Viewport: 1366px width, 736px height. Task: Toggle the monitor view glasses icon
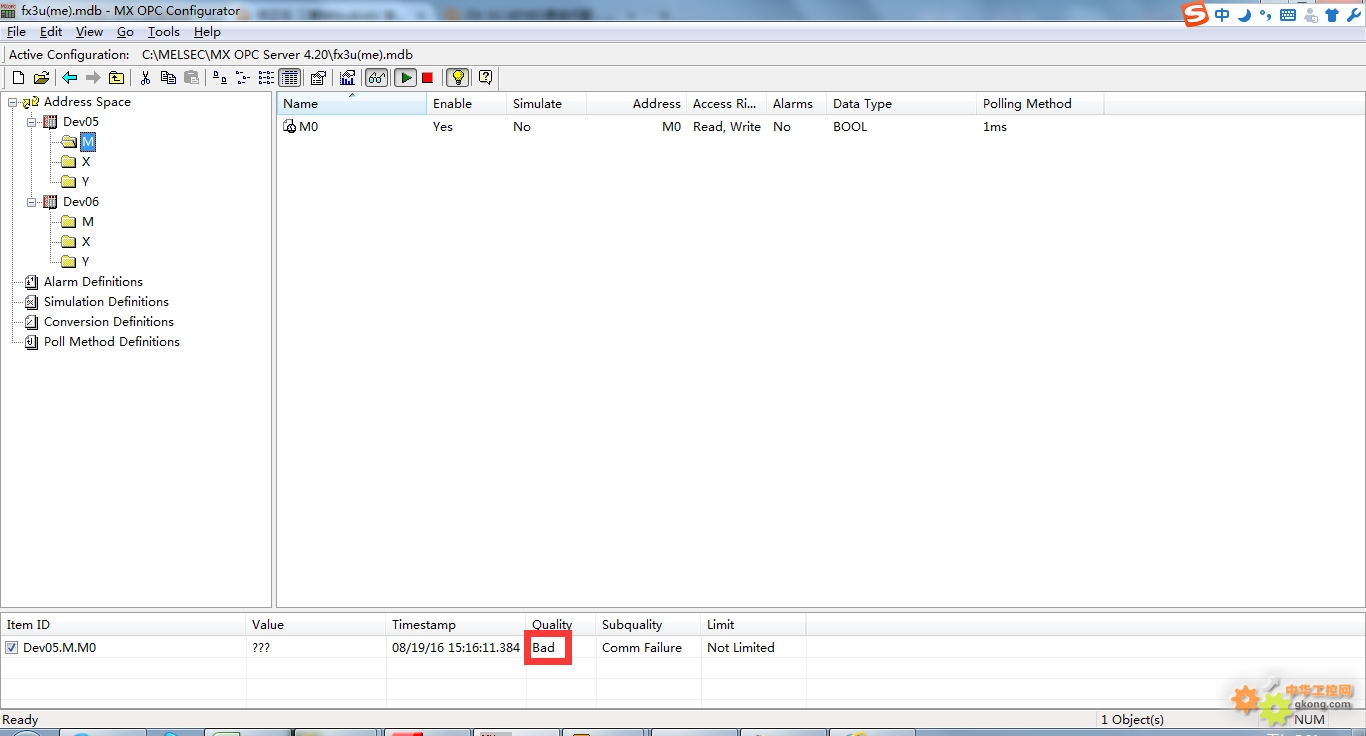point(377,78)
